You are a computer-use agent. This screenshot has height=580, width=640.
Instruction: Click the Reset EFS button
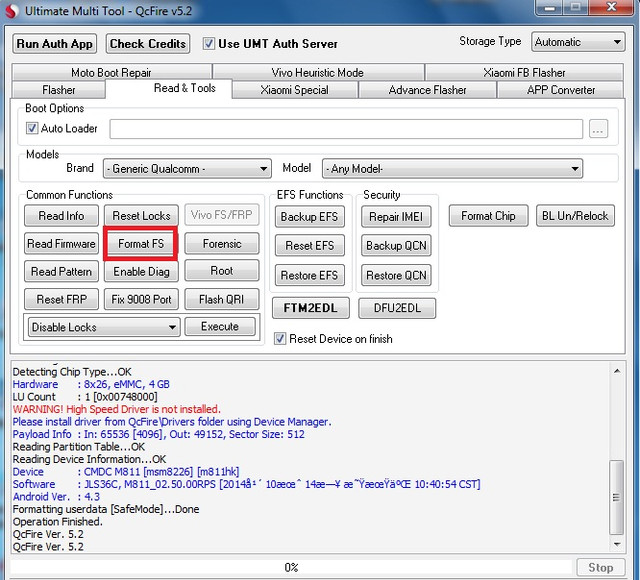(x=309, y=246)
